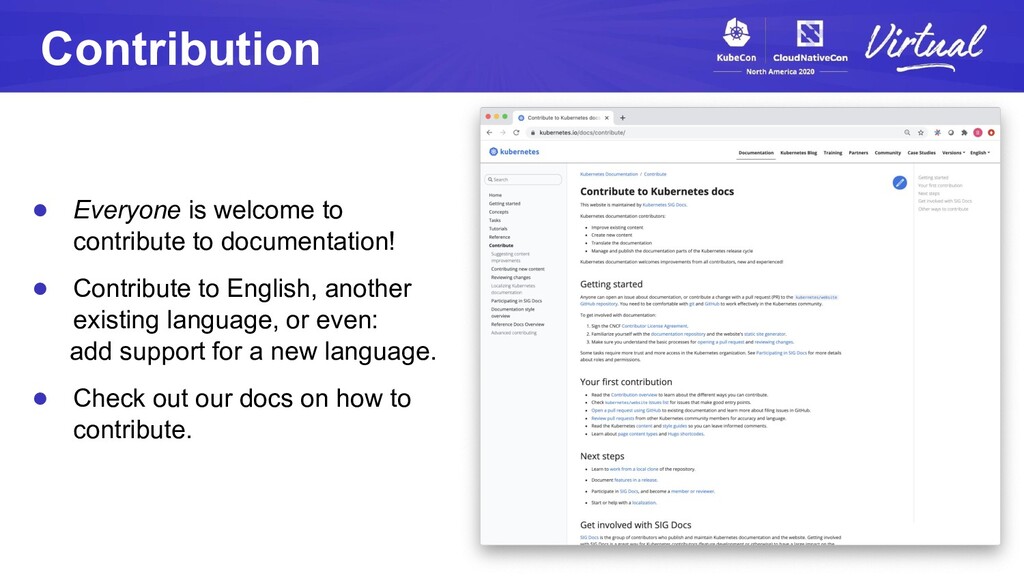The width and height of the screenshot is (1024, 576).
Task: Close the Contribute to Kubernetes docs tab
Action: pos(607,118)
